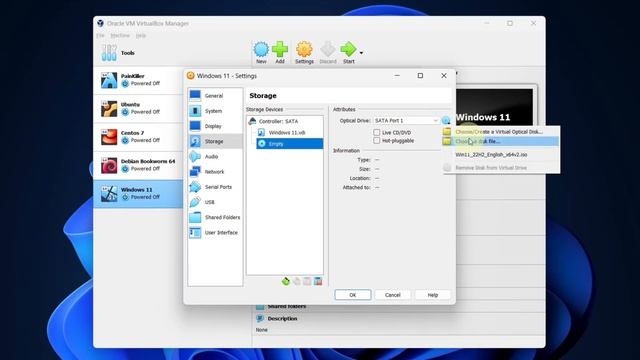Select the Ubuntu virtual machine
The height and width of the screenshot is (360, 640).
(x=138, y=109)
